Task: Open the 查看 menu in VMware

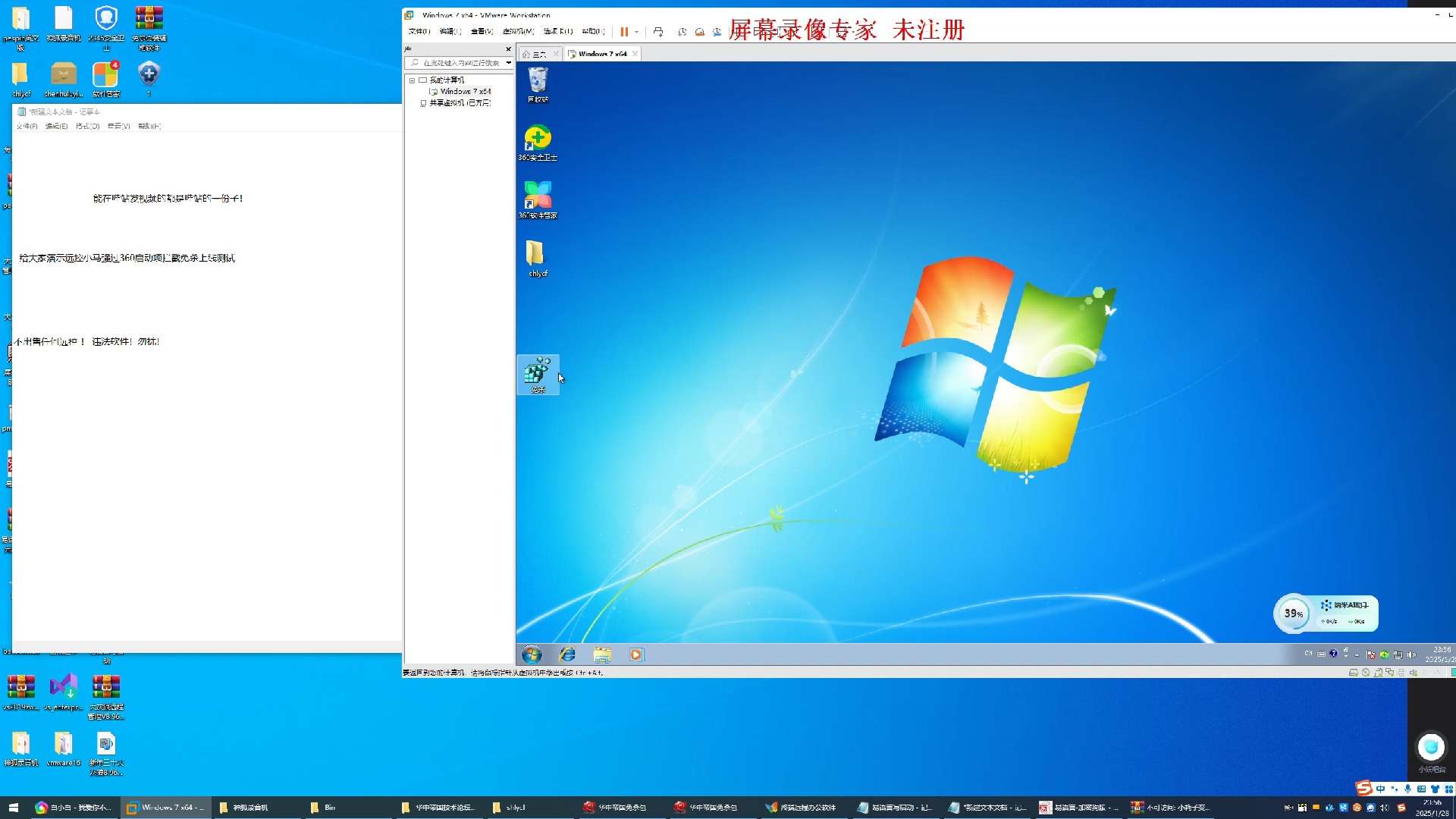Action: point(482,32)
